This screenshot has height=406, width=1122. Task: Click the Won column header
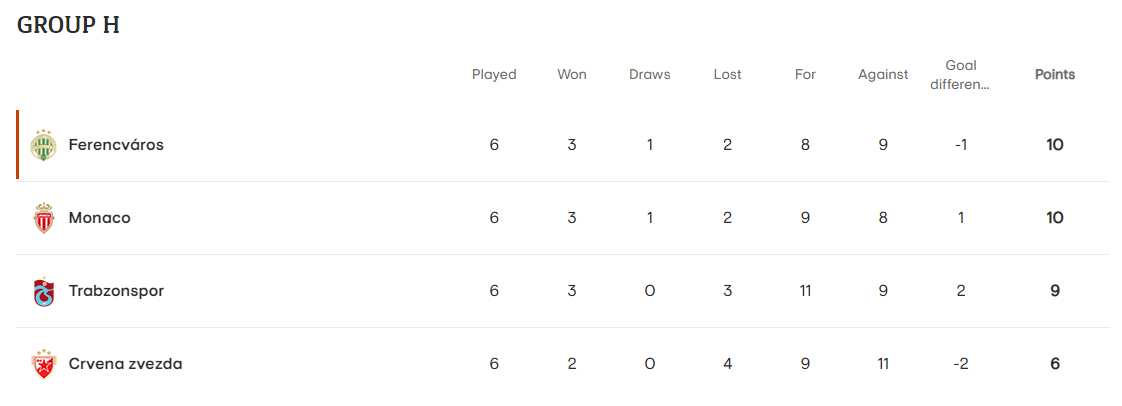[x=572, y=75]
